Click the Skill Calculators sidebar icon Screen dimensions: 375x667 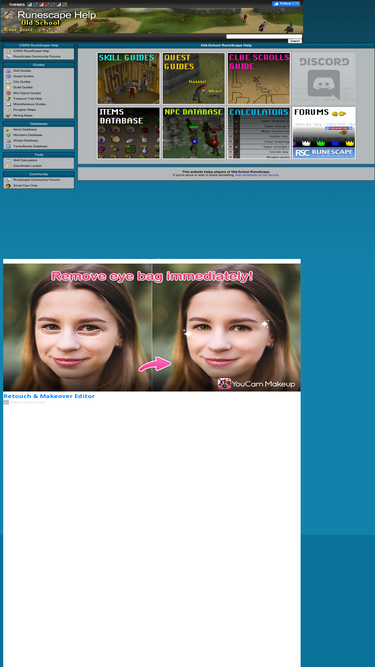click(x=8, y=160)
